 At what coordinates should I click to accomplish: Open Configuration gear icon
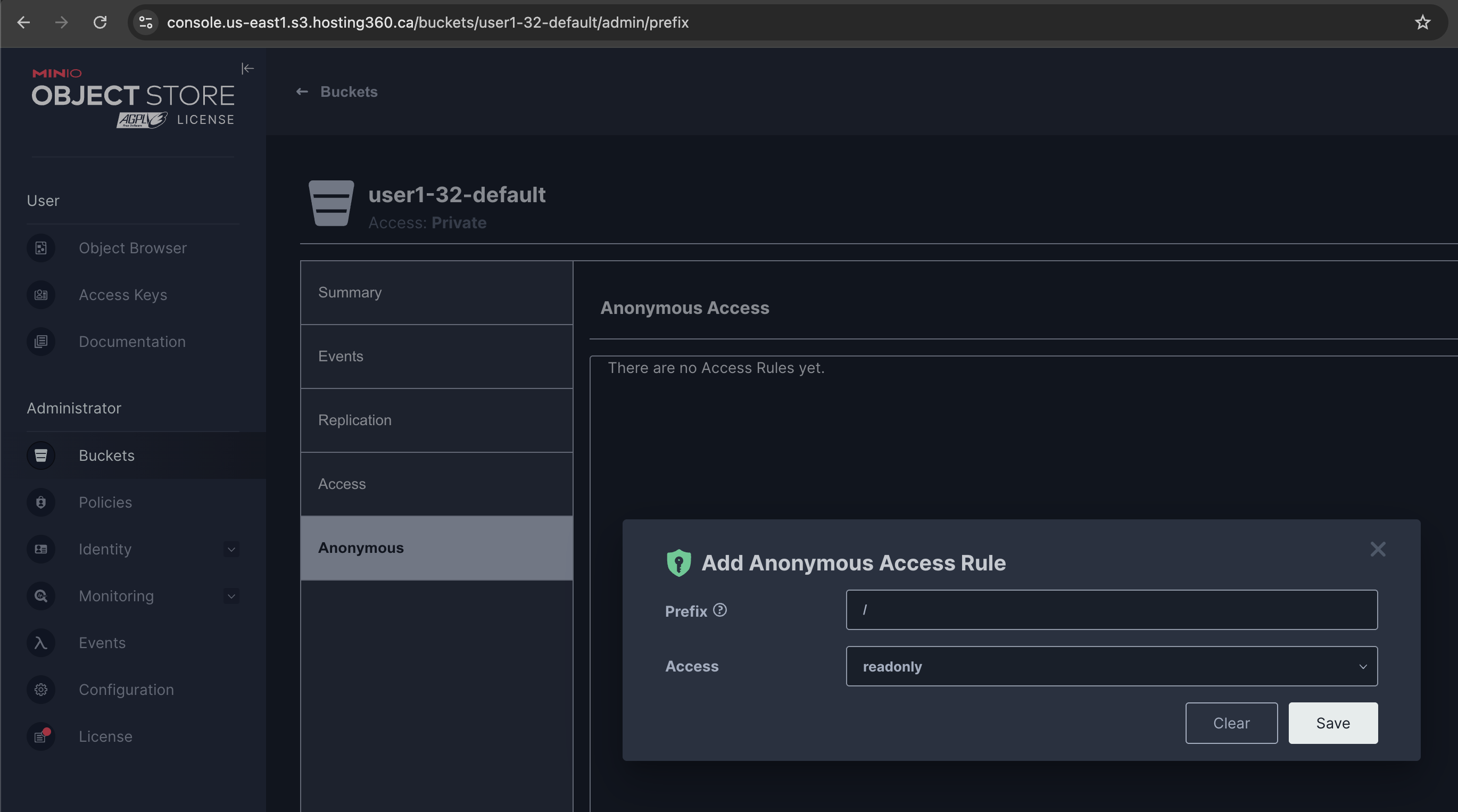pos(41,690)
